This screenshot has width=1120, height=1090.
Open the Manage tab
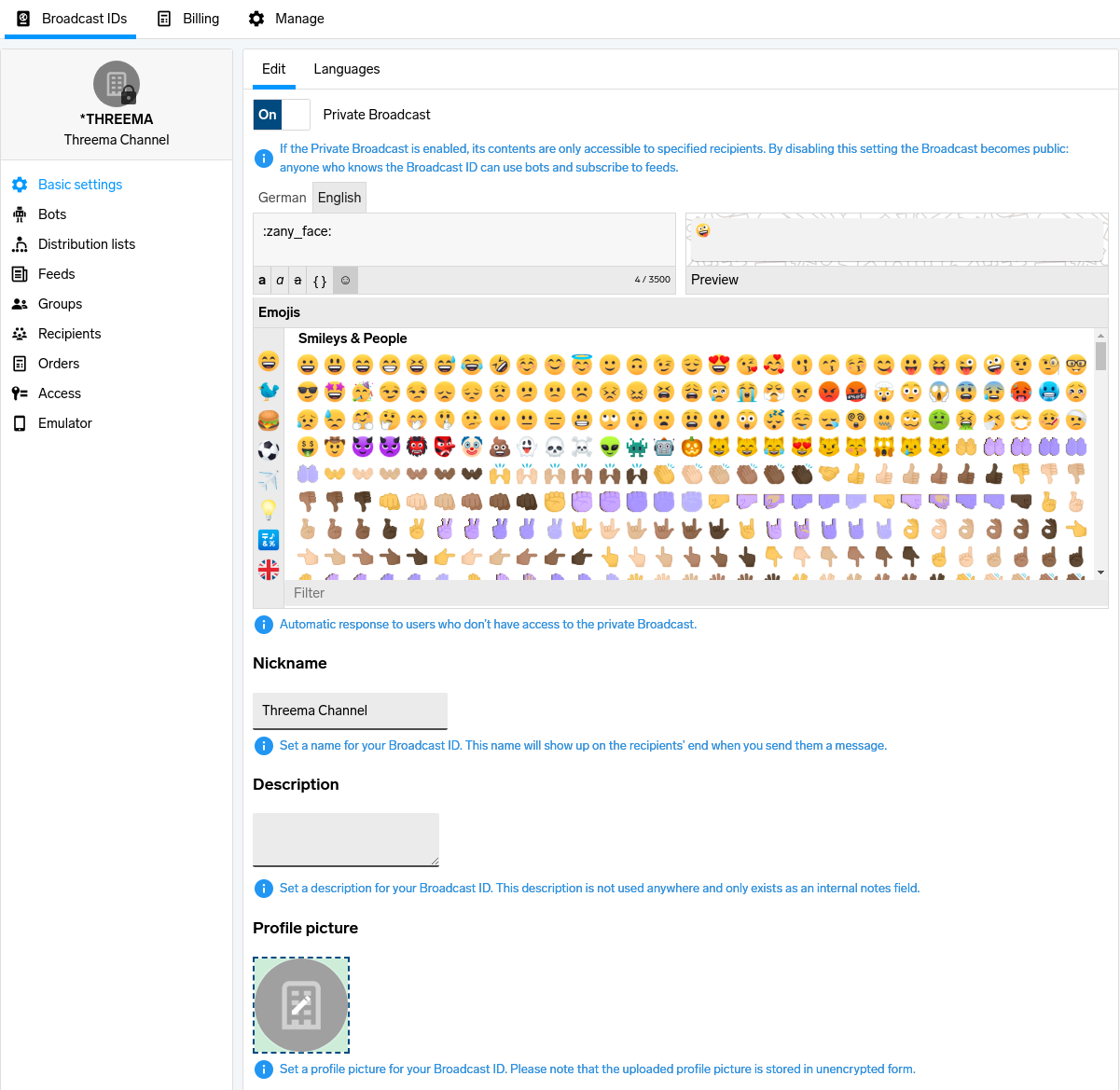tap(286, 19)
